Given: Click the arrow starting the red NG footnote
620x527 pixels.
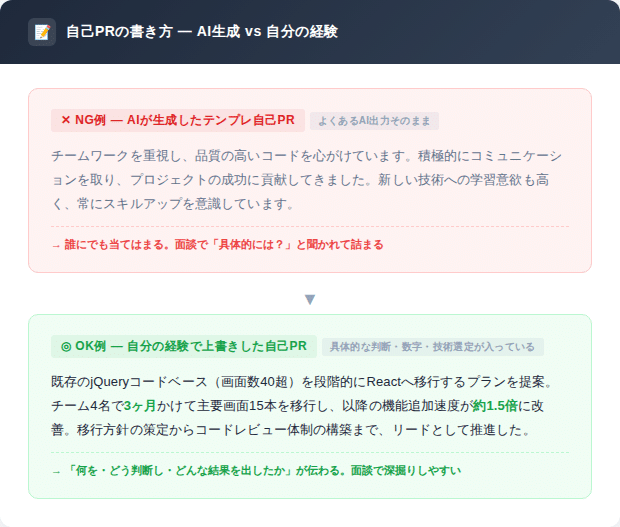Looking at the screenshot, I should click(x=56, y=244).
